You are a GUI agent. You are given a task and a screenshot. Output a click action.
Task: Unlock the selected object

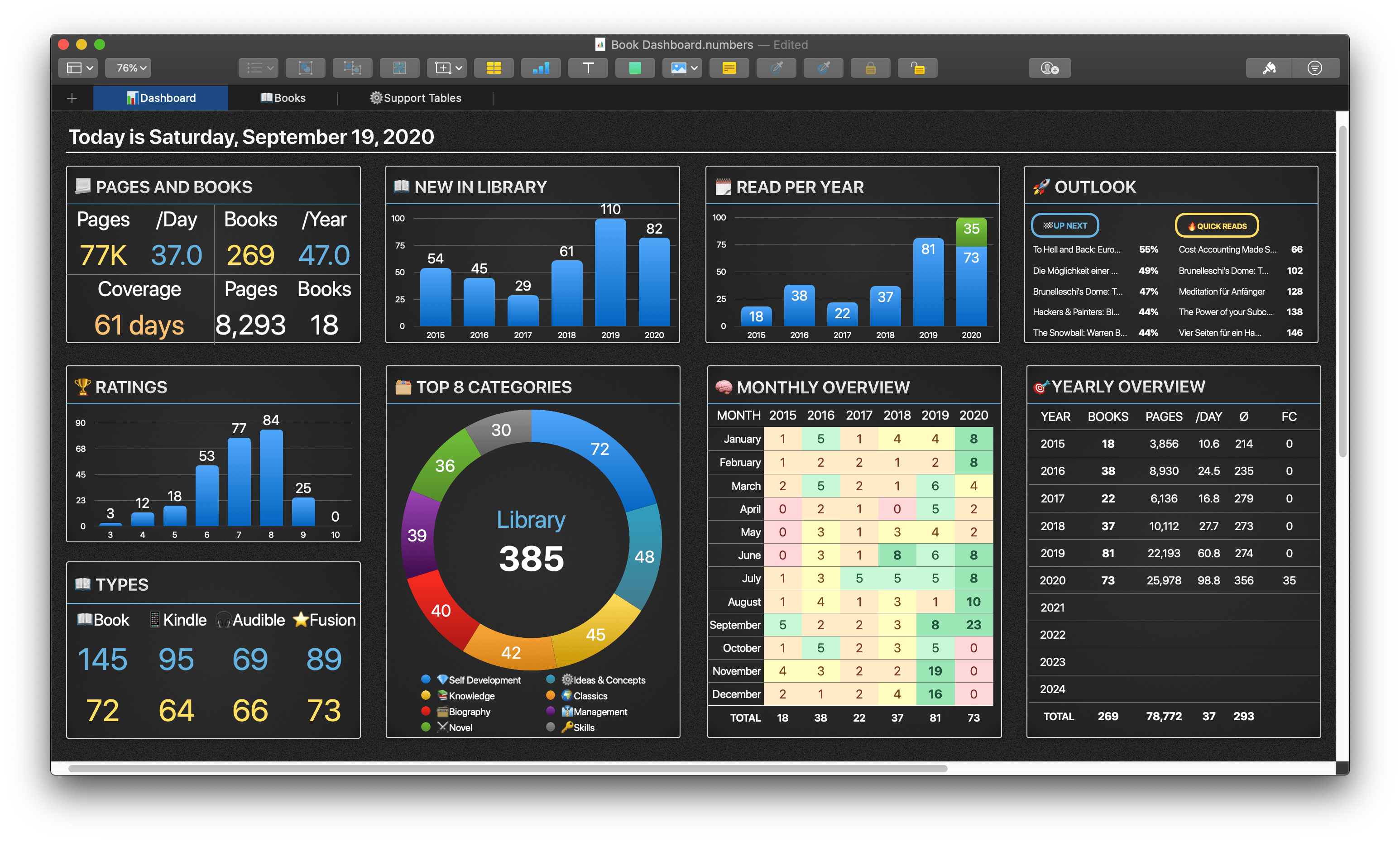point(917,67)
